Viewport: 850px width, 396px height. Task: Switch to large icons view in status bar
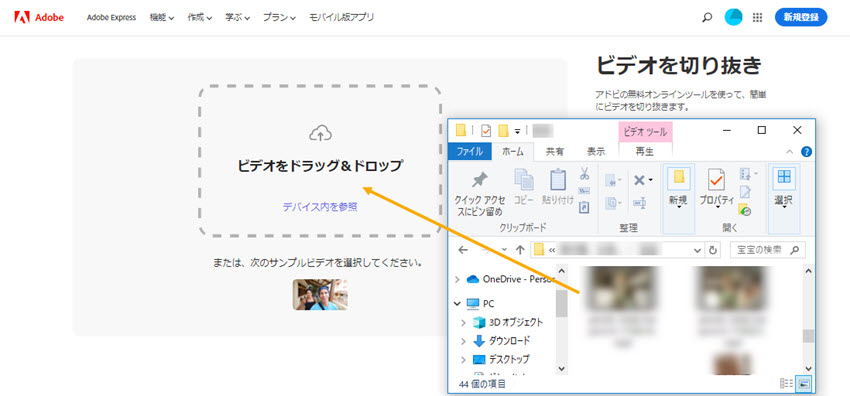tap(803, 384)
